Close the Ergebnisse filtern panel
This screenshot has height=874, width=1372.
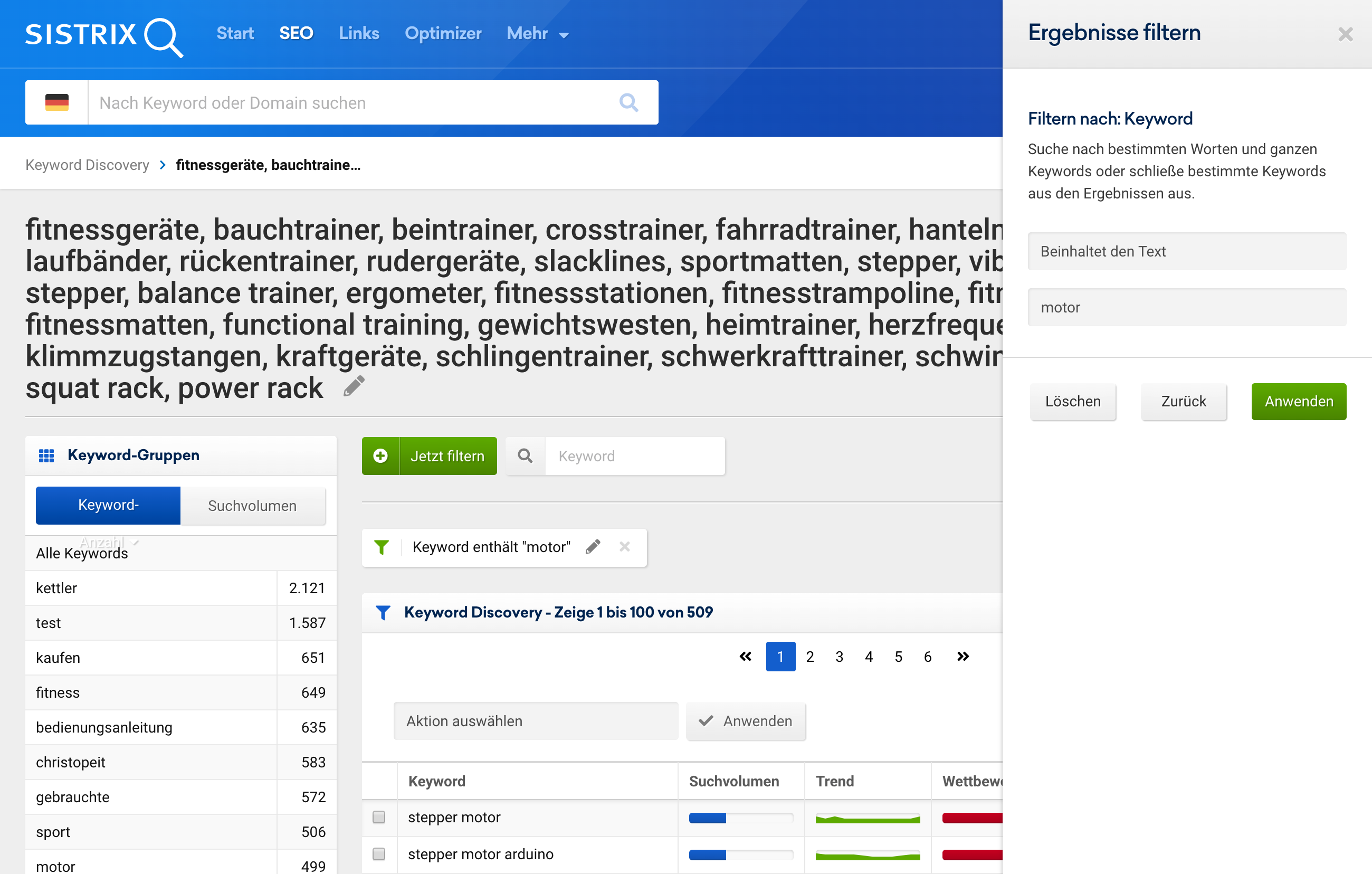[x=1345, y=34]
